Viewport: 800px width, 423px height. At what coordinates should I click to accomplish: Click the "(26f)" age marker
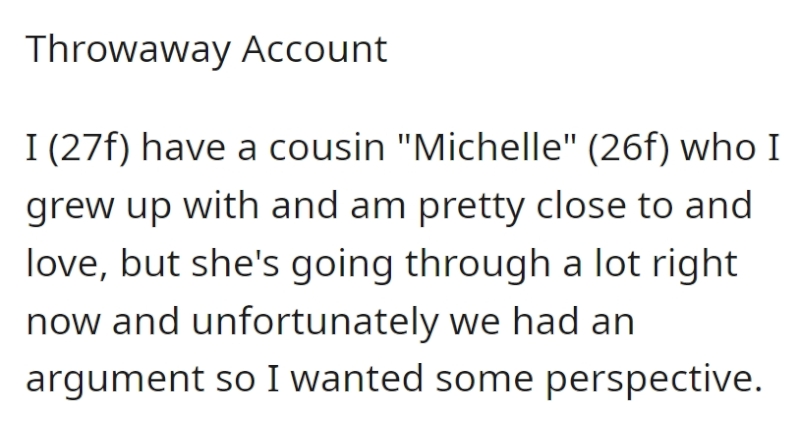click(x=628, y=148)
